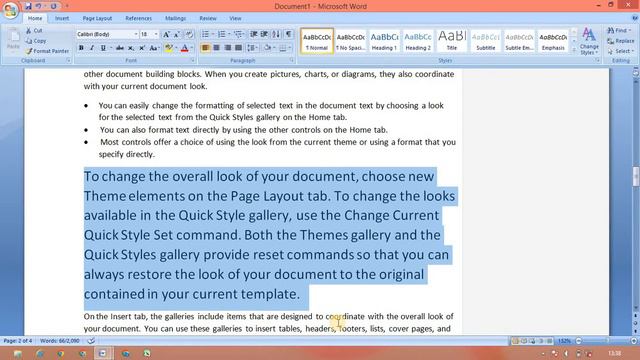Toggle Bold formatting
The width and height of the screenshot is (640, 360).
pyautogui.click(x=81, y=48)
